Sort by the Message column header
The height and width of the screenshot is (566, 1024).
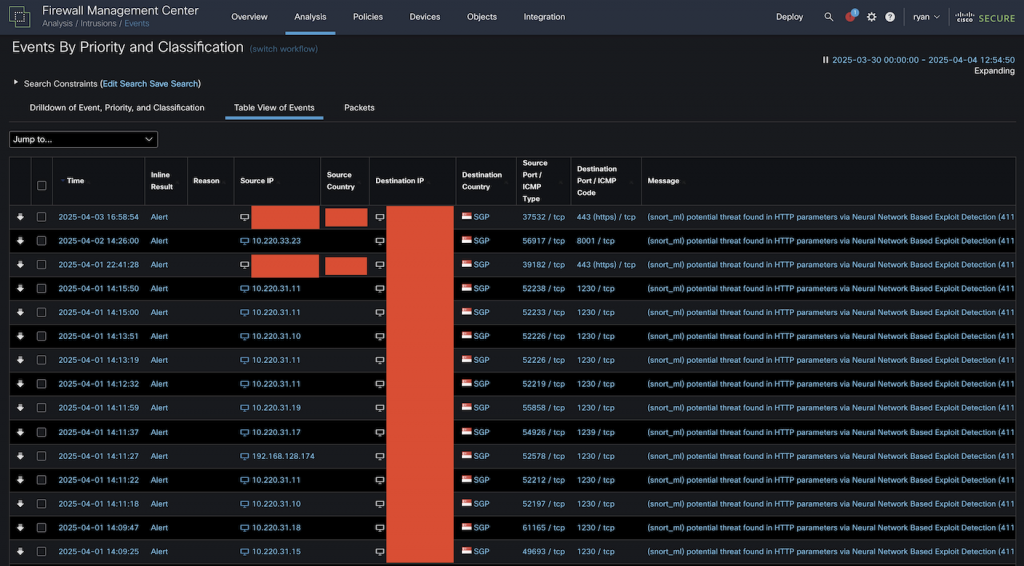pos(663,181)
